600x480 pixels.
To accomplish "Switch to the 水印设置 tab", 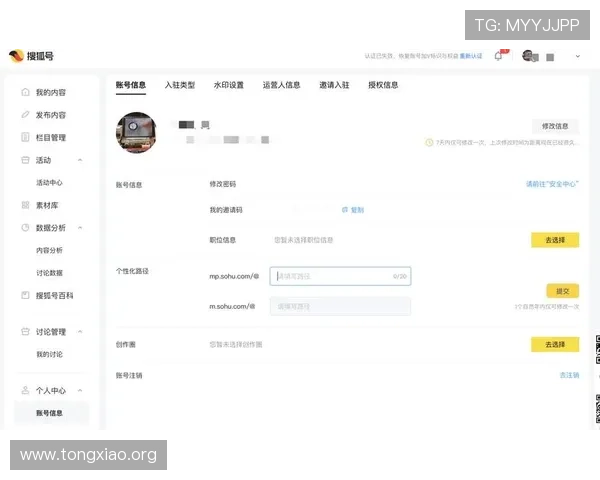I will (229, 85).
